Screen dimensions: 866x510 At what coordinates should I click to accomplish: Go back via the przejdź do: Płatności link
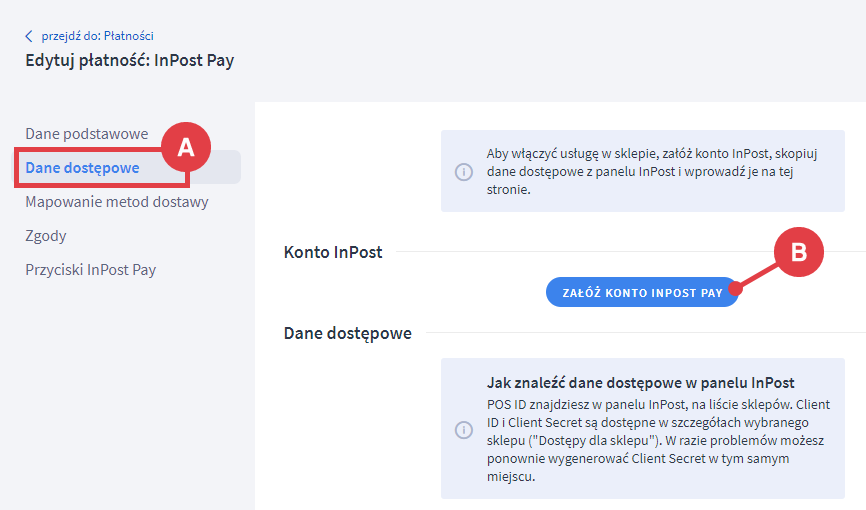click(x=97, y=36)
